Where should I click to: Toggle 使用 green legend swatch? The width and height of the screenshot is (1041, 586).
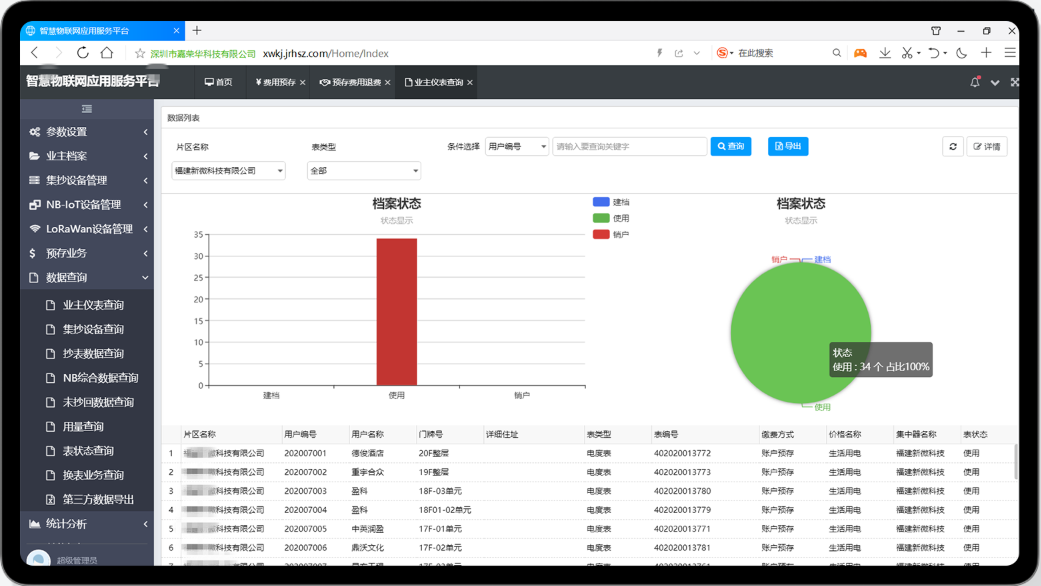point(601,218)
